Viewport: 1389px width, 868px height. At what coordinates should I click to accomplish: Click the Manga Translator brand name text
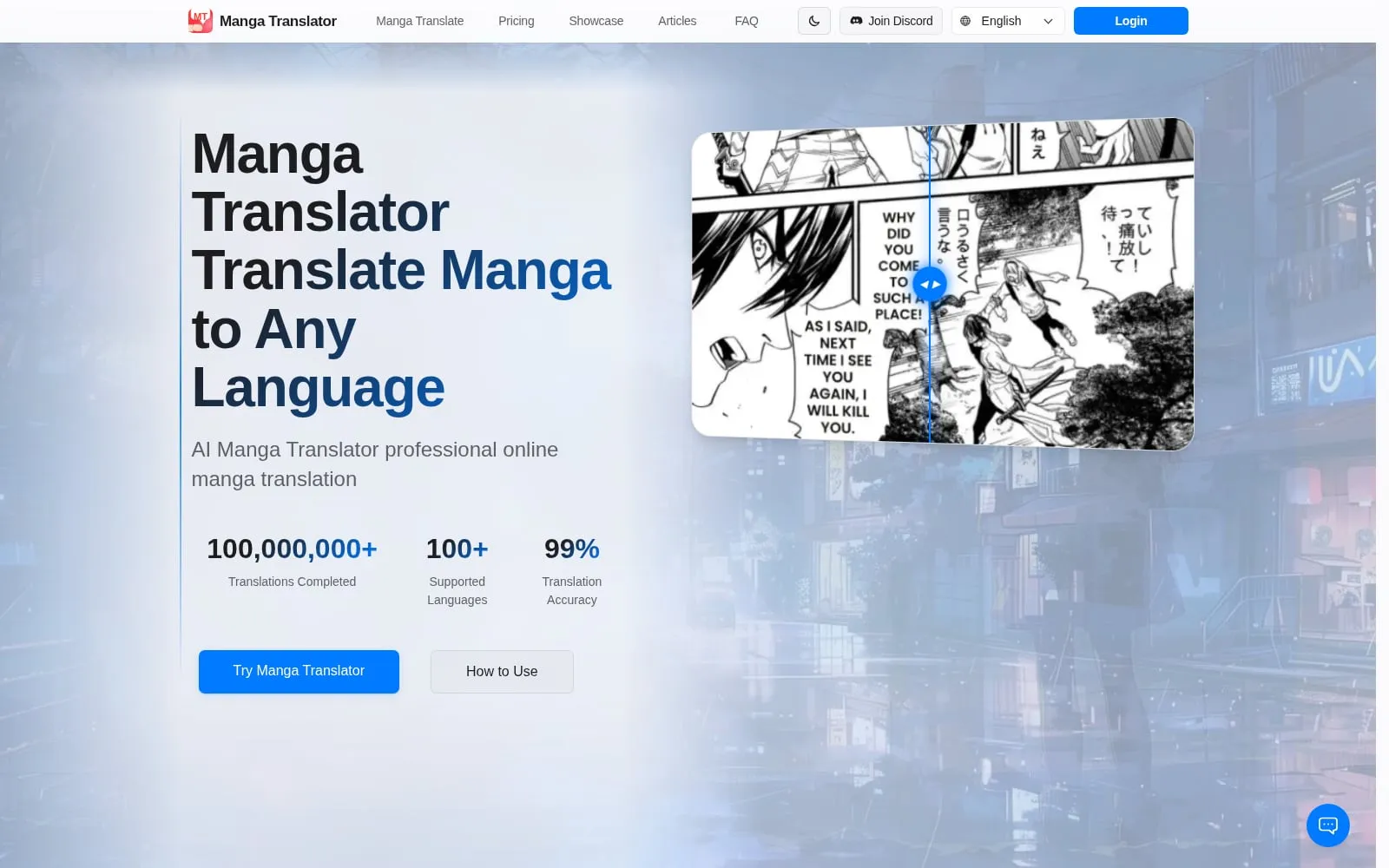click(278, 21)
